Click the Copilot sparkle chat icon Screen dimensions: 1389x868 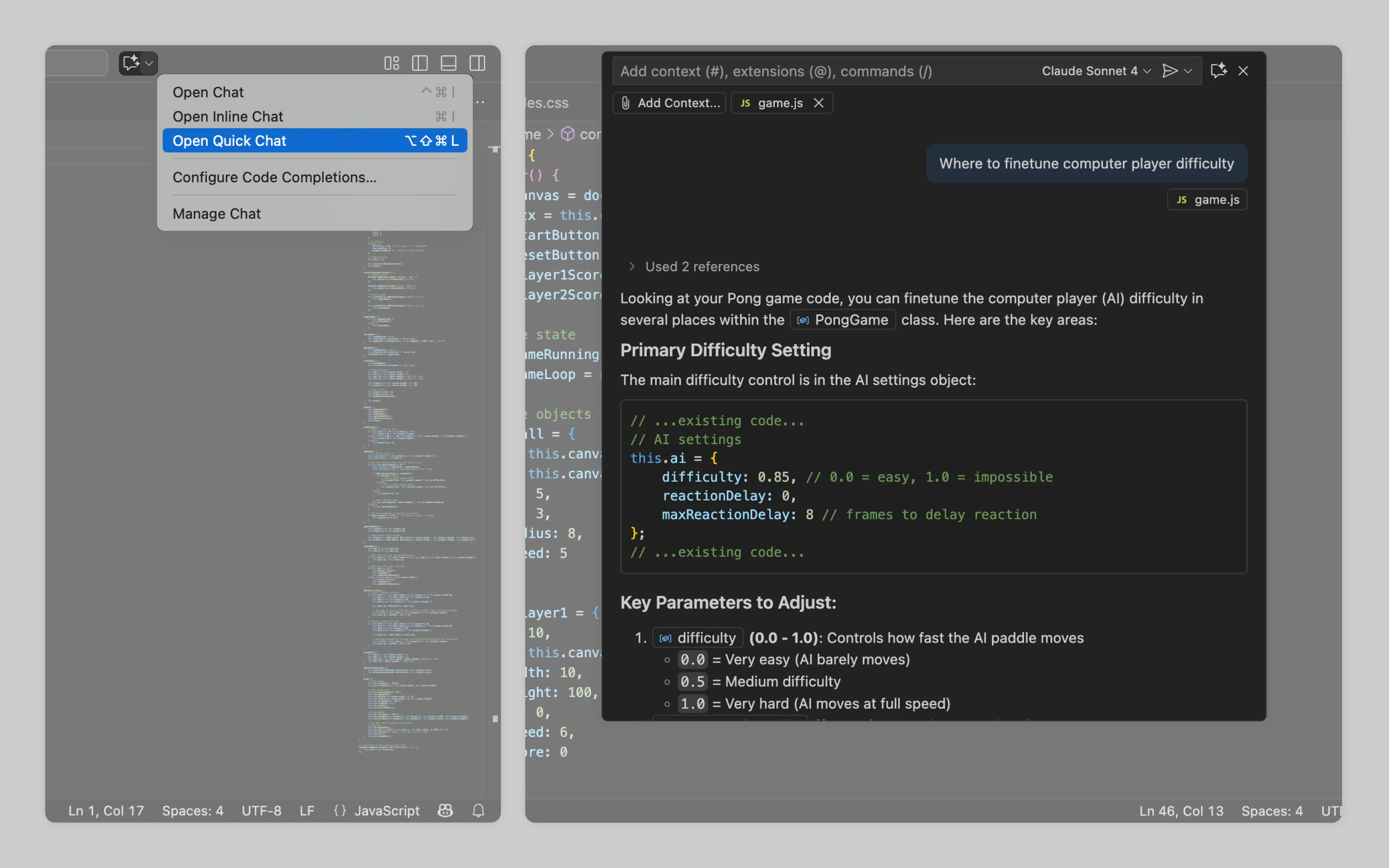[x=131, y=62]
